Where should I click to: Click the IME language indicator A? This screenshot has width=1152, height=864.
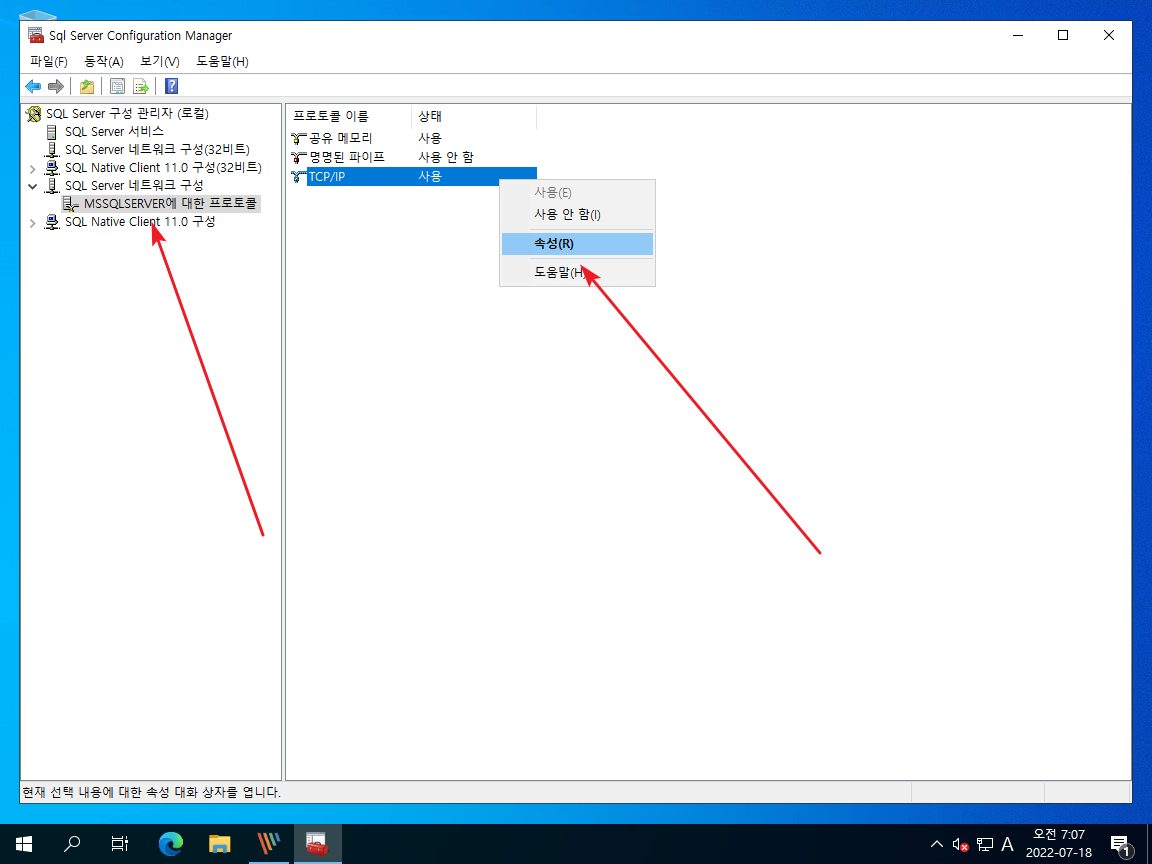click(x=1008, y=845)
